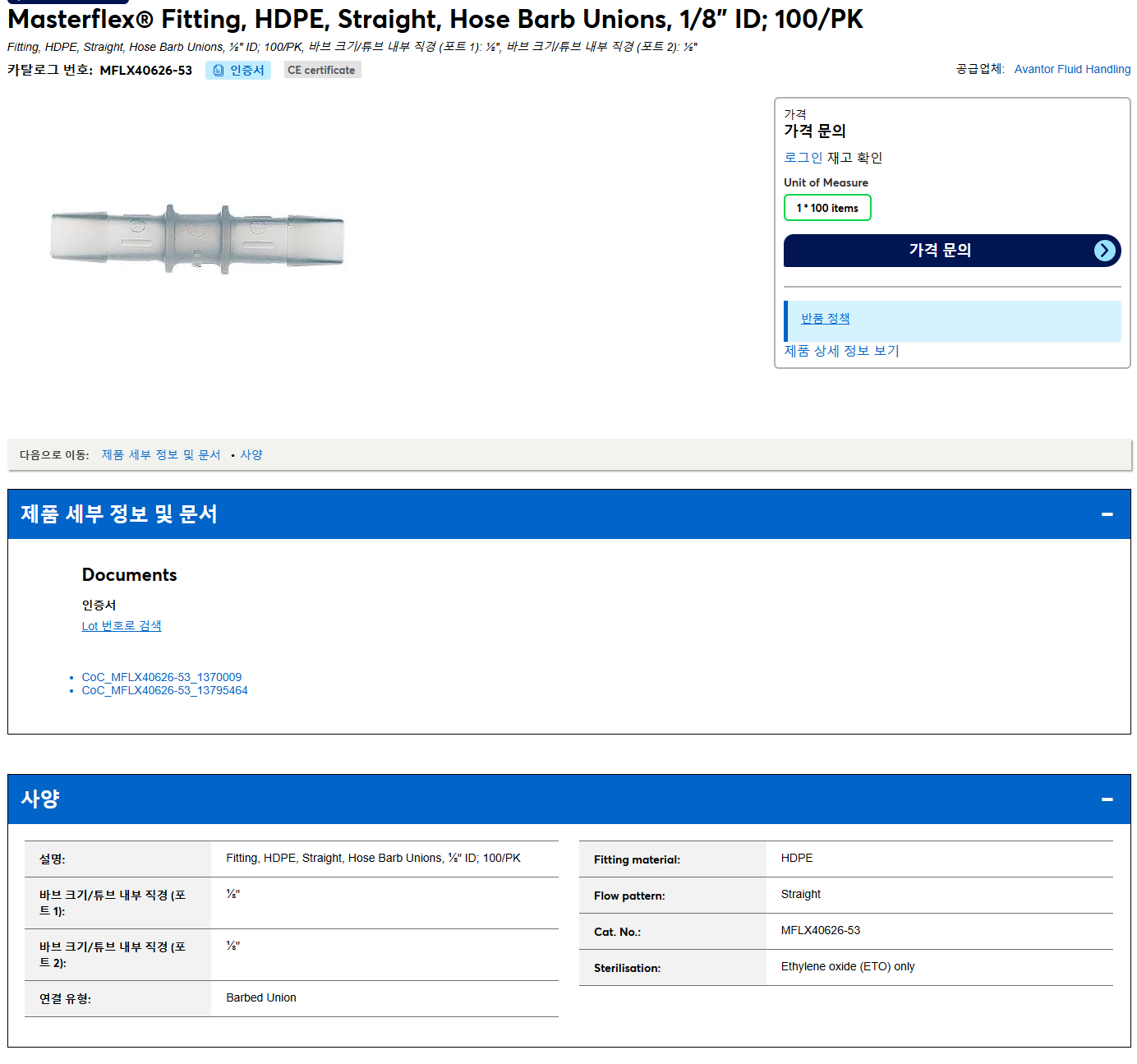1137x1064 pixels.
Task: Click the arrow icon on 가격 문의 button
Action: click(x=1105, y=251)
